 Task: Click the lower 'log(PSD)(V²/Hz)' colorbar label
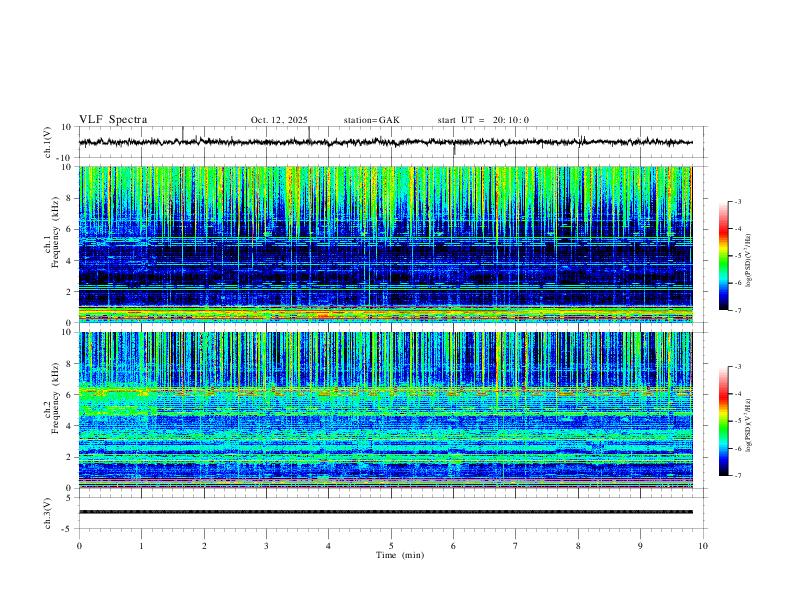[x=748, y=425]
